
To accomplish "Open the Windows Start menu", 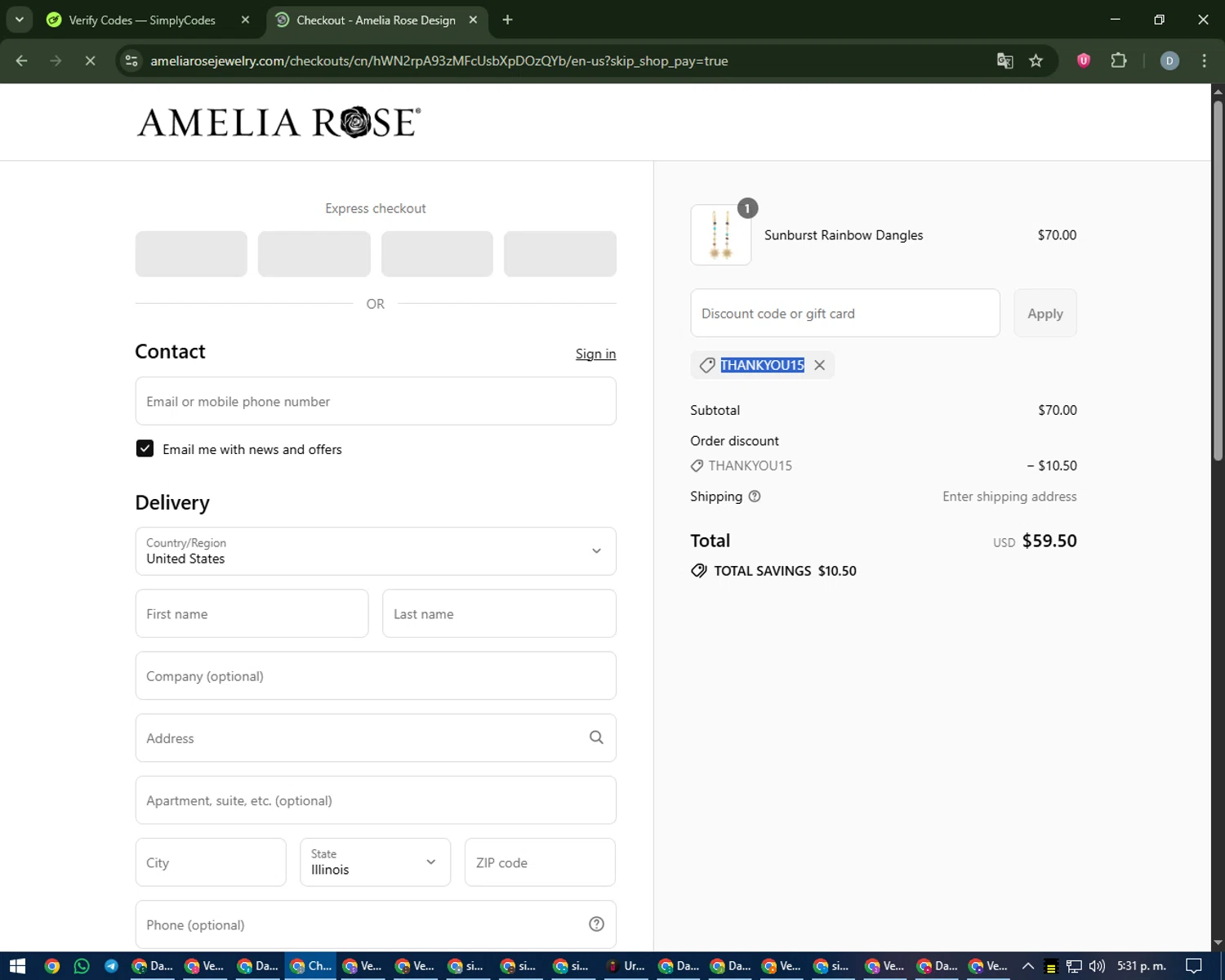I will (x=17, y=966).
